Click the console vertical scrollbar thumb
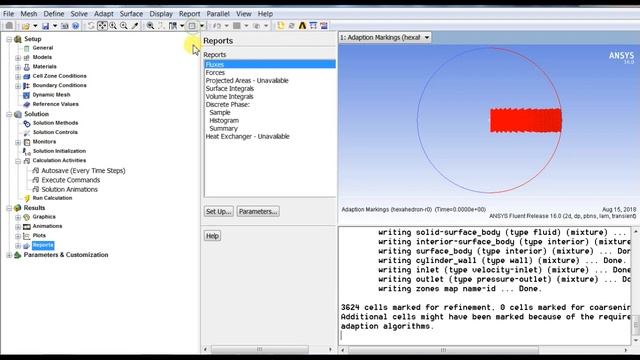 coord(636,324)
